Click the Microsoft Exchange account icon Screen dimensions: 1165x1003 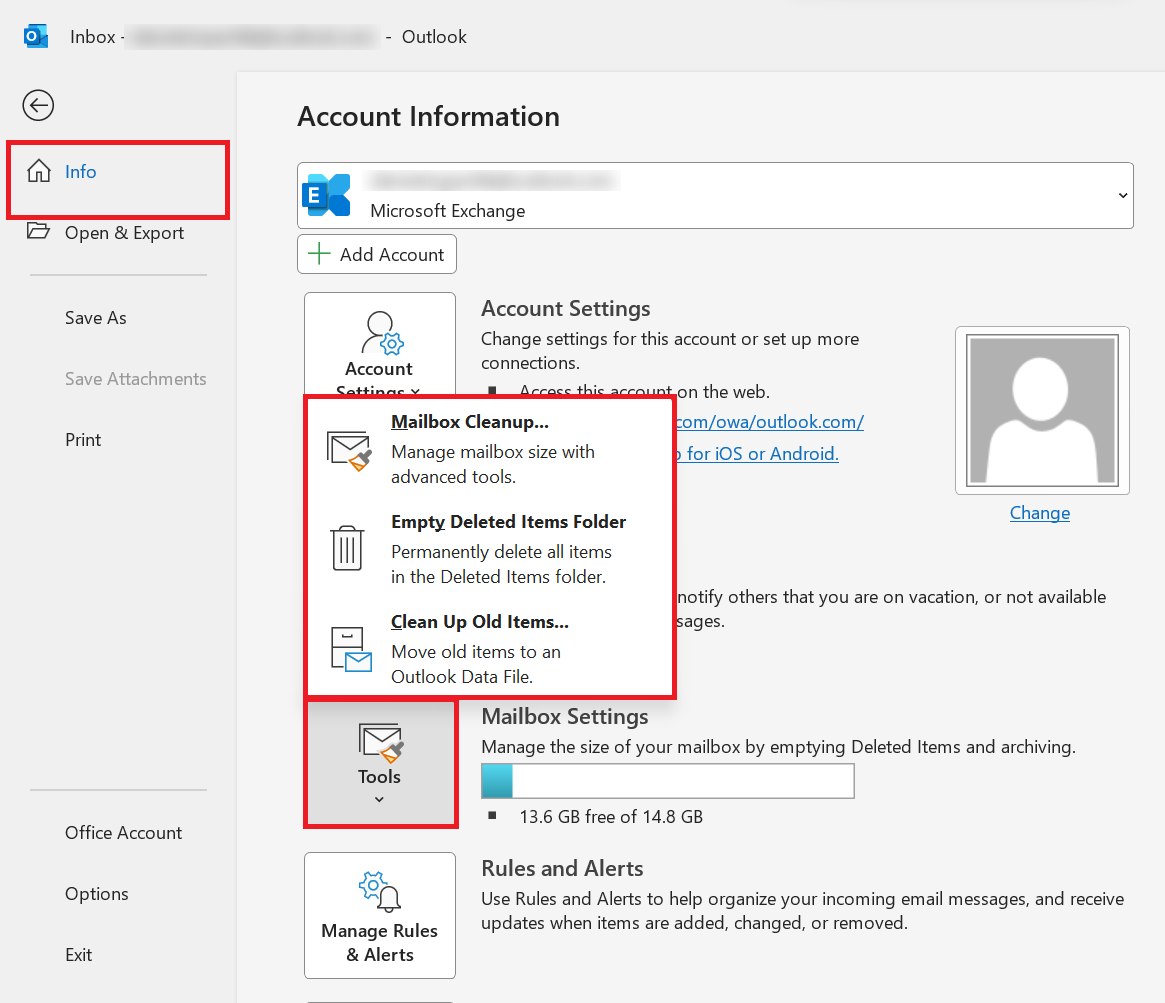tap(326, 195)
